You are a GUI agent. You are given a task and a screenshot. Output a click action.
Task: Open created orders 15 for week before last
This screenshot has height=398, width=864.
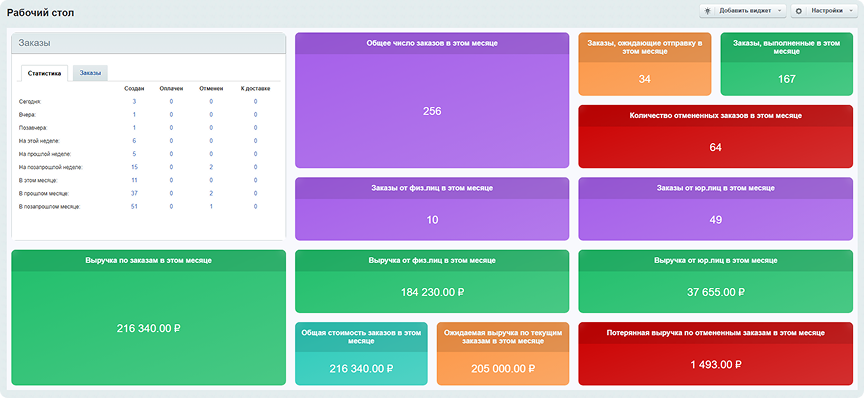tap(134, 167)
